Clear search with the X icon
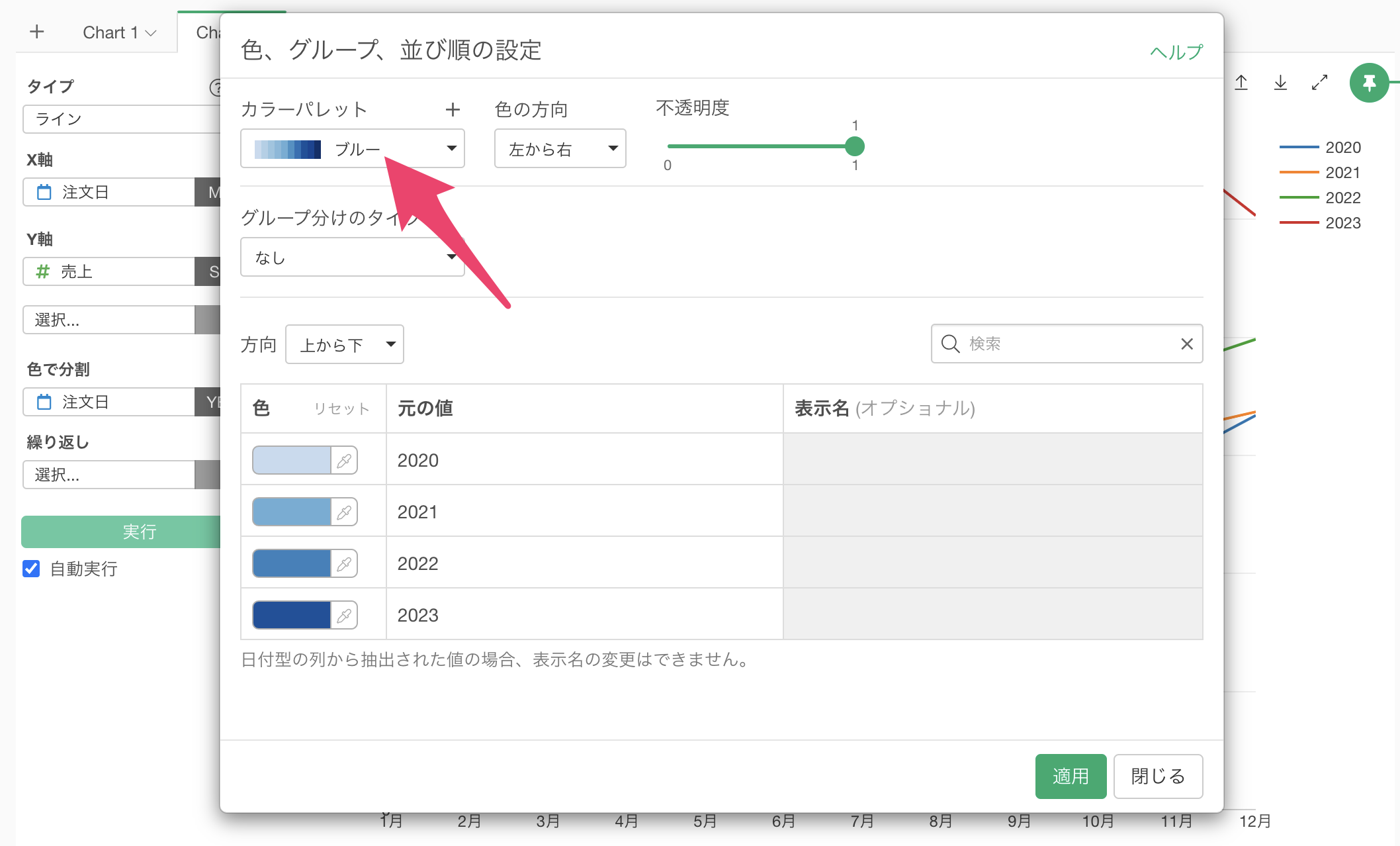 point(1187,344)
